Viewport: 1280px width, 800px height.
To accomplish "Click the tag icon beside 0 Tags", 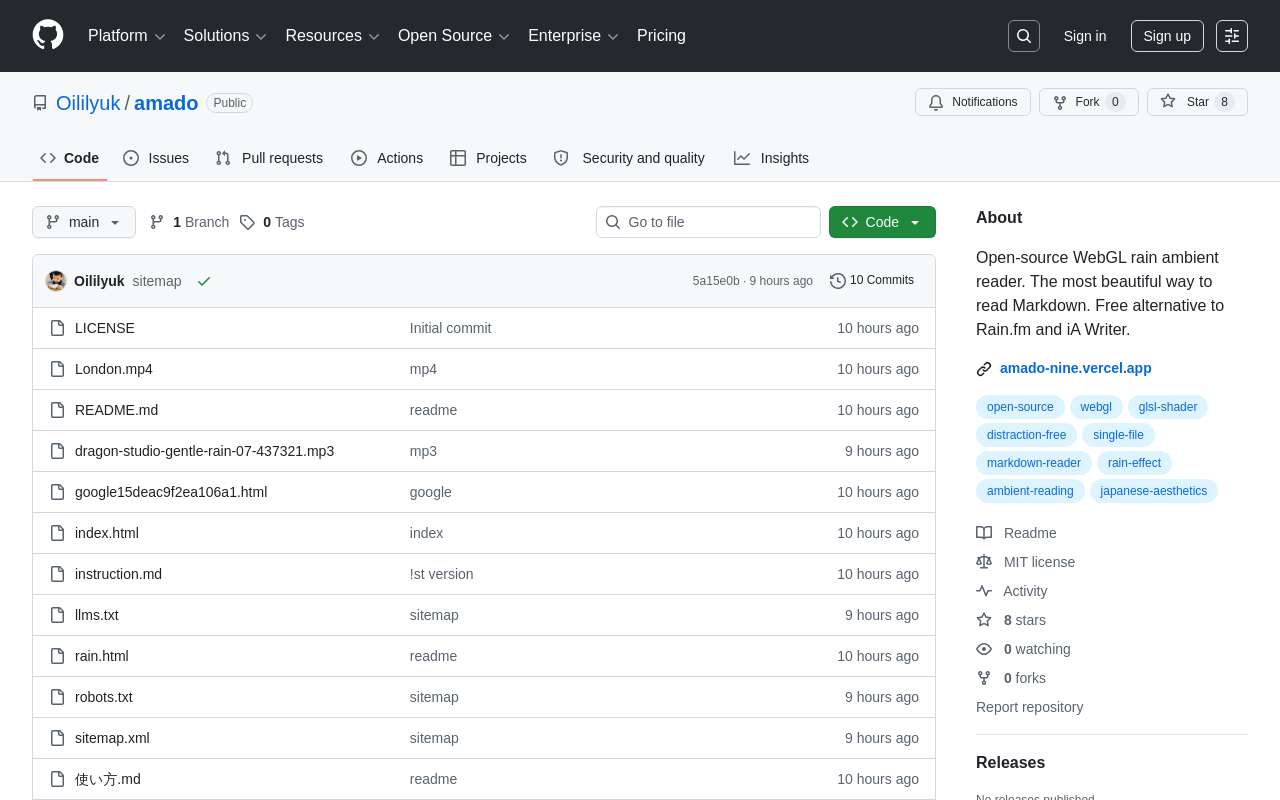I will (247, 222).
